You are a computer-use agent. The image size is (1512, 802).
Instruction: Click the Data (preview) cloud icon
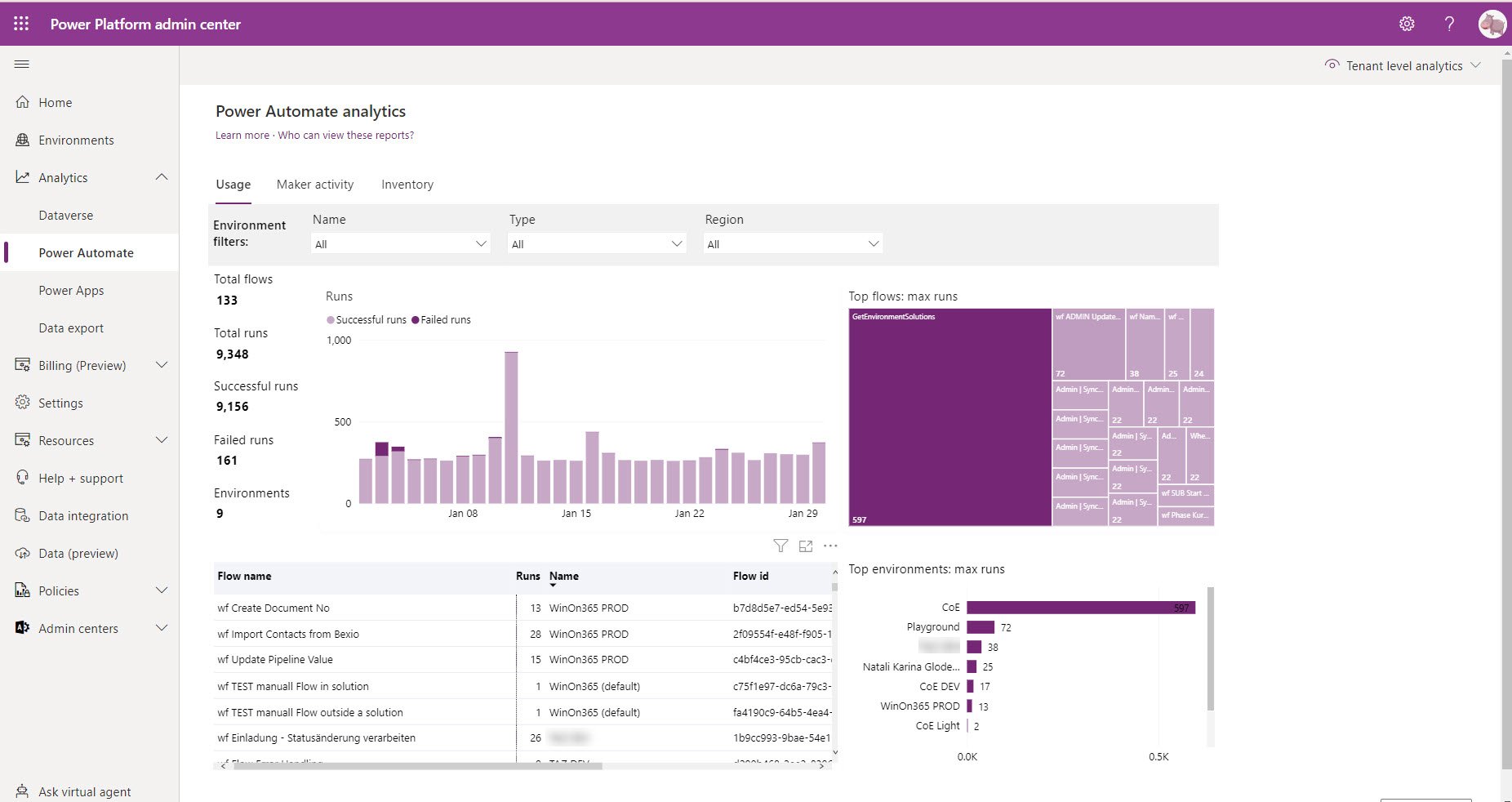coord(23,553)
